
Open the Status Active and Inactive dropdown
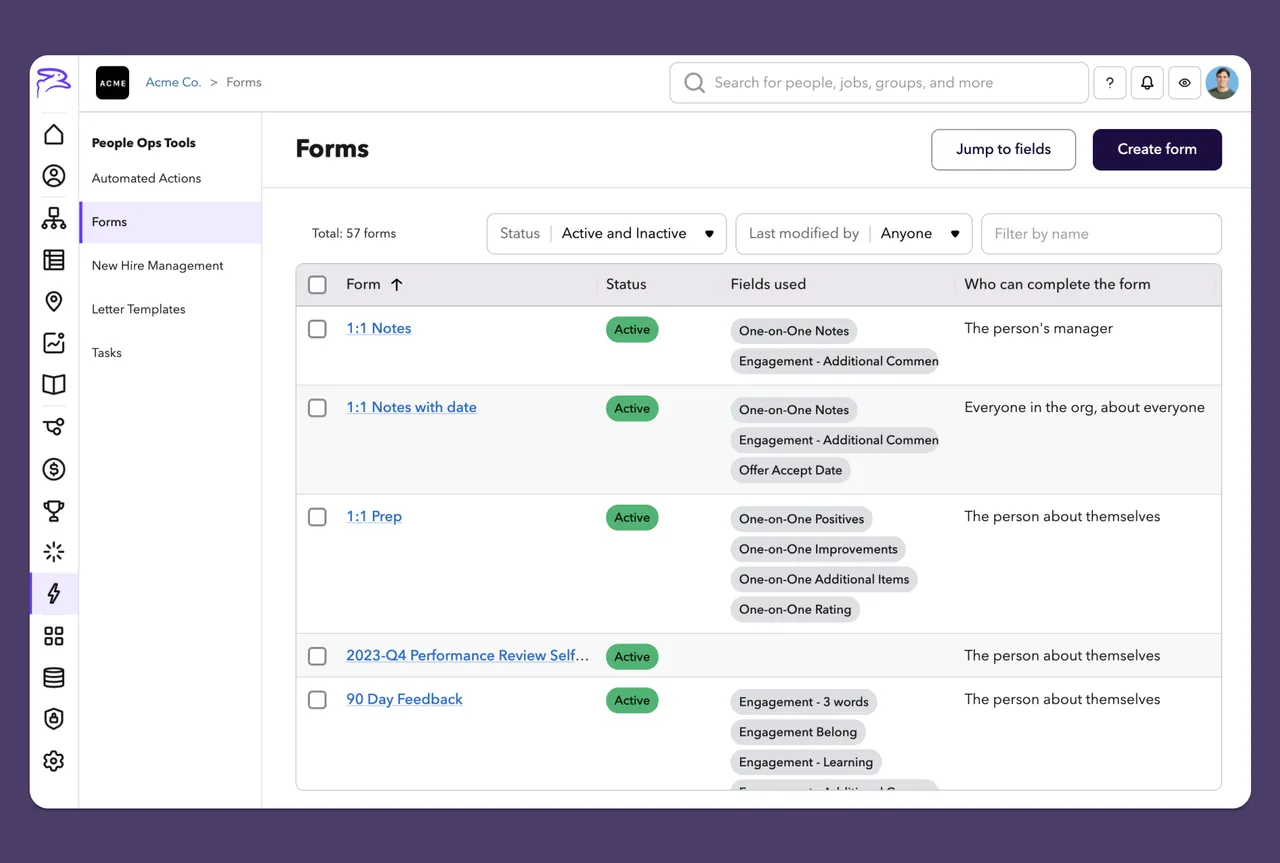606,233
